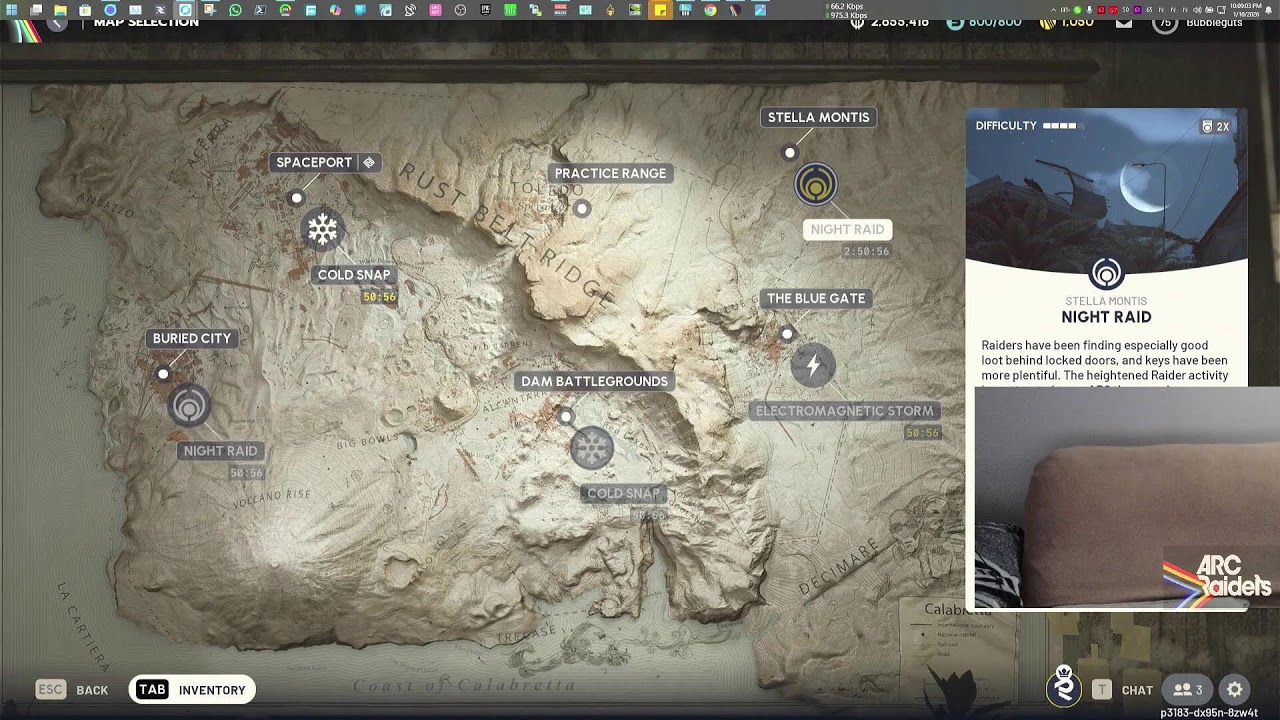Click the Night Raid tag under Stella Montis
1280x720 pixels.
tap(847, 229)
